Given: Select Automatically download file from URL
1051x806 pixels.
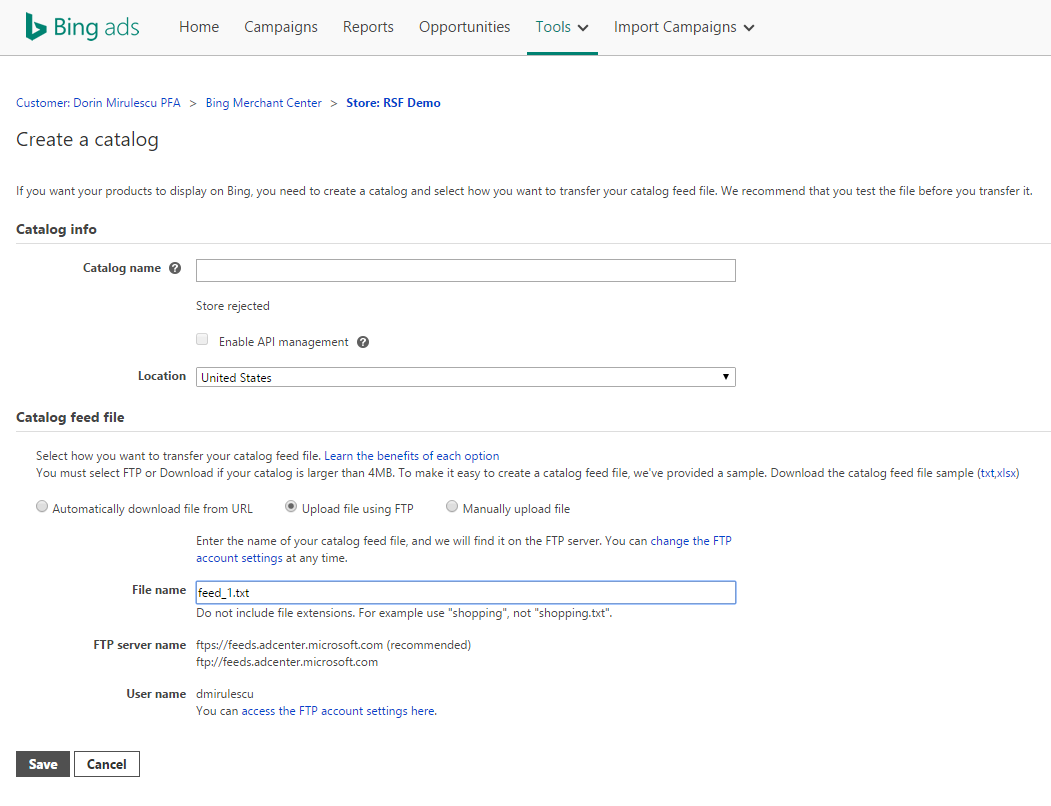Looking at the screenshot, I should click(x=42, y=507).
